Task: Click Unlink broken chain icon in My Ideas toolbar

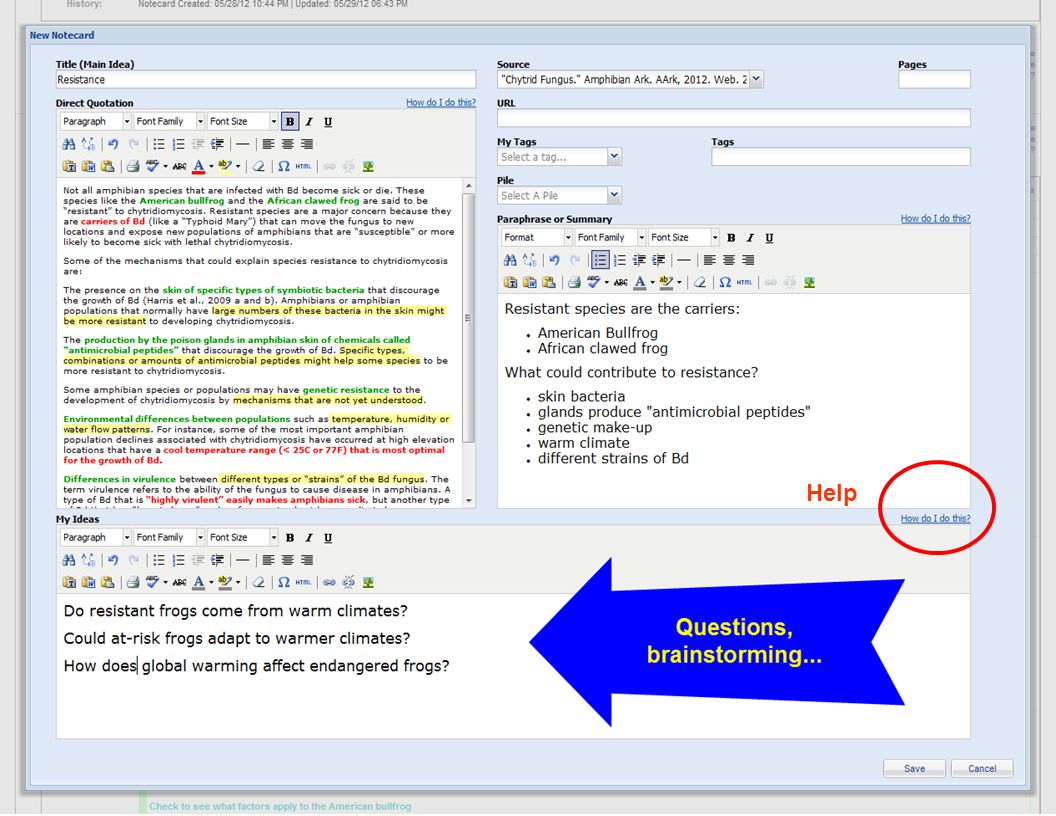Action: (x=348, y=582)
